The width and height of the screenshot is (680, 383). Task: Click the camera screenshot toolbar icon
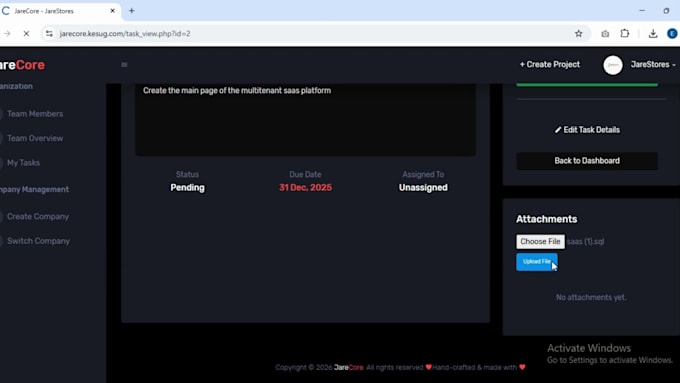coord(605,33)
